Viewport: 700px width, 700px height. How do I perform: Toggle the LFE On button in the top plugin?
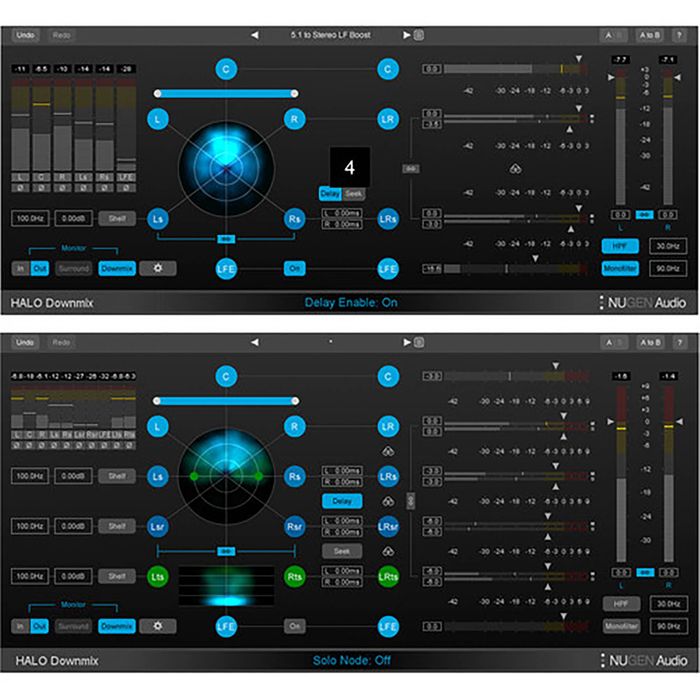pos(295,268)
